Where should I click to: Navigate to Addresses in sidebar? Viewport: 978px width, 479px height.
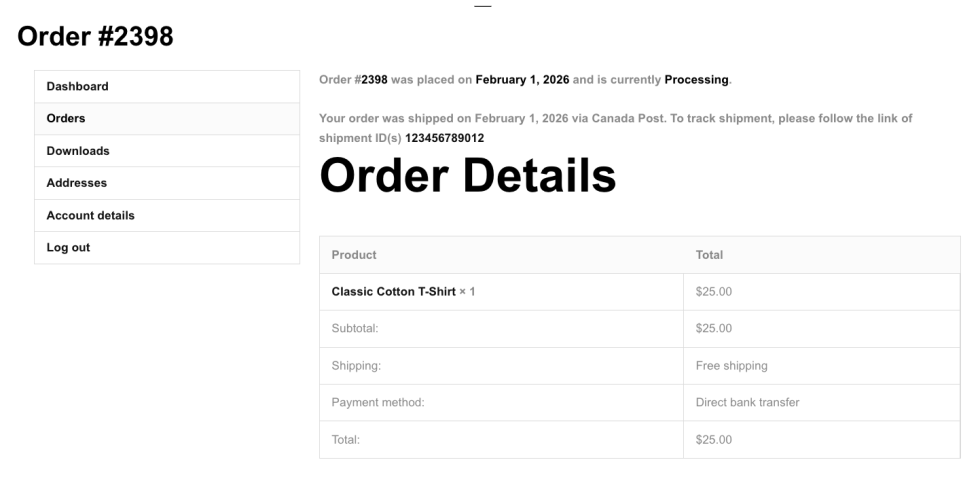coord(77,183)
